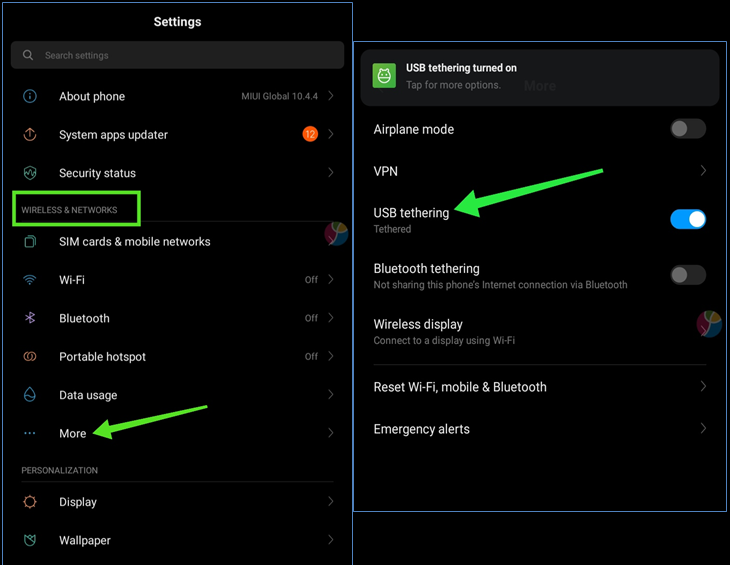Open the More settings entry
The height and width of the screenshot is (565, 730).
(73, 433)
